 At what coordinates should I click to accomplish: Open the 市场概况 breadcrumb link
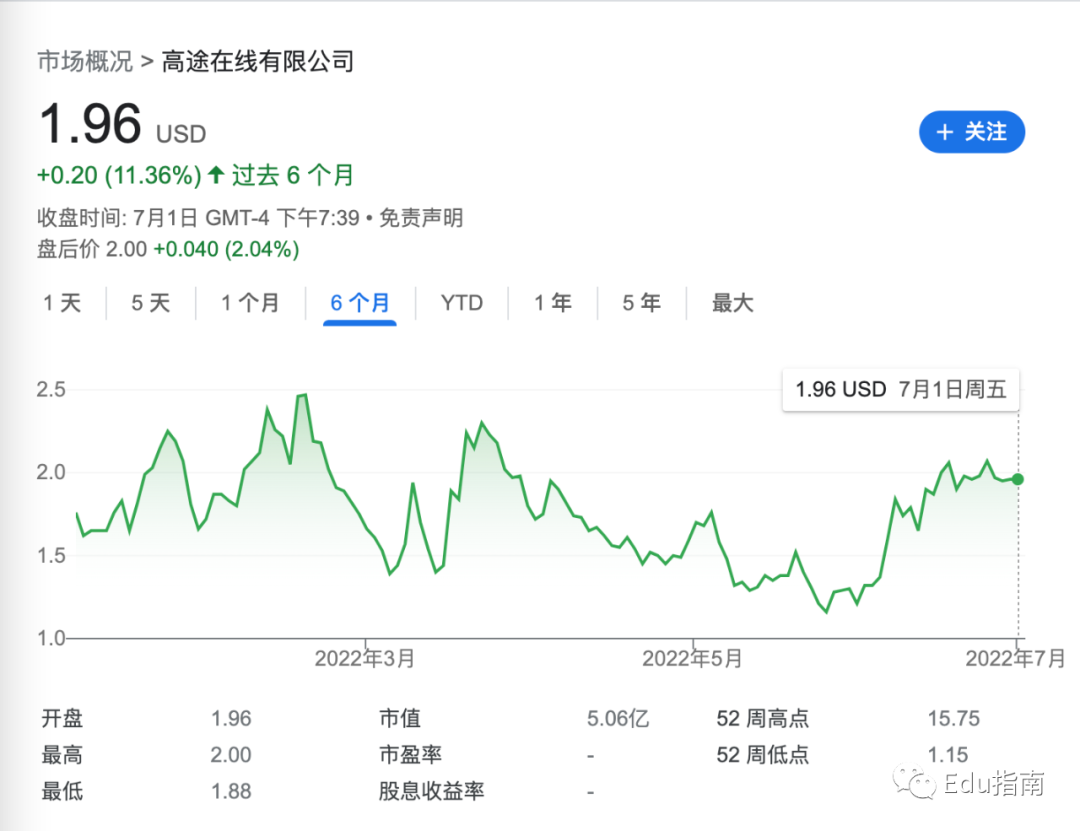click(x=85, y=61)
